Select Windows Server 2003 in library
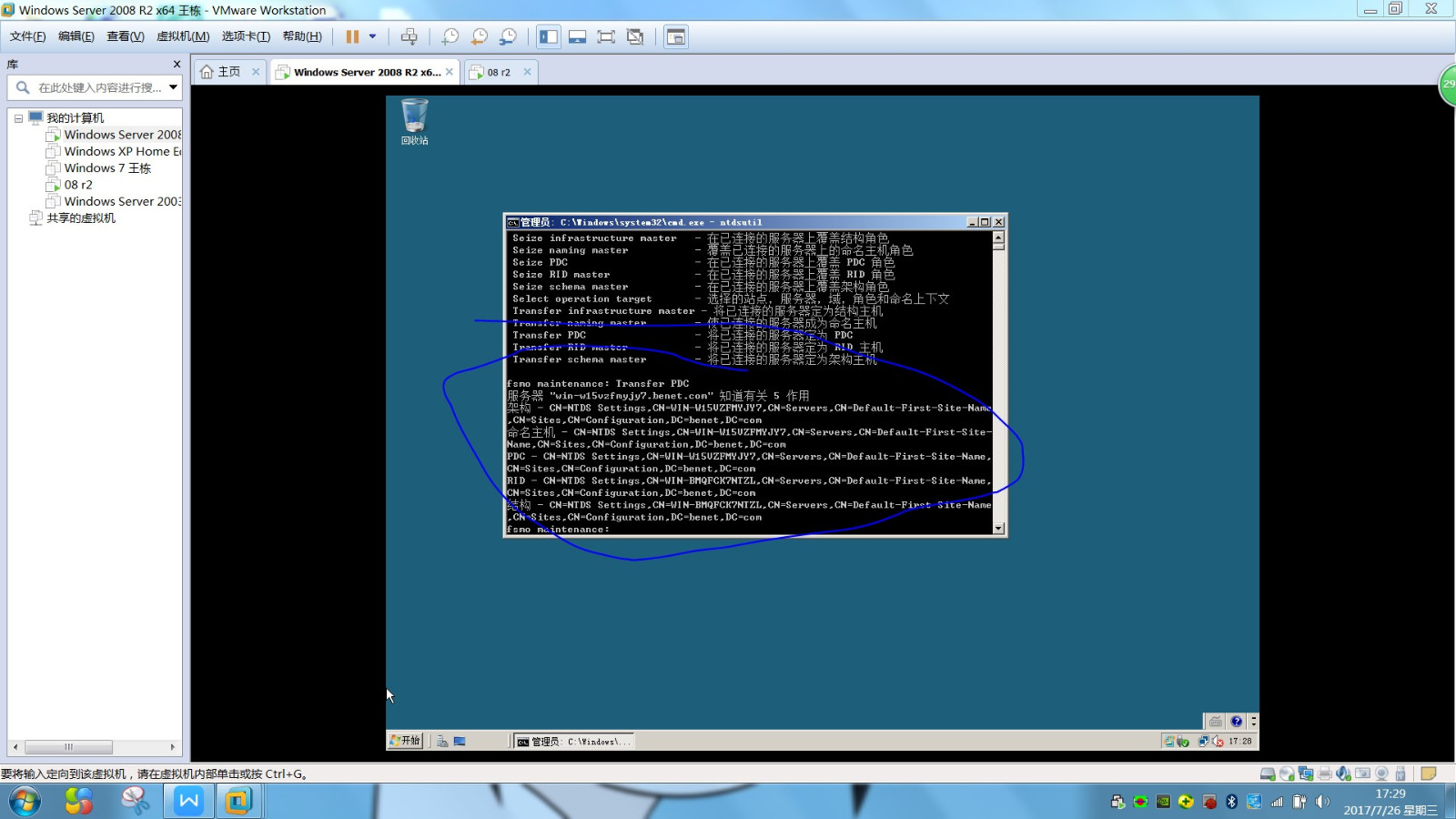Image resolution: width=1456 pixels, height=819 pixels. (114, 201)
